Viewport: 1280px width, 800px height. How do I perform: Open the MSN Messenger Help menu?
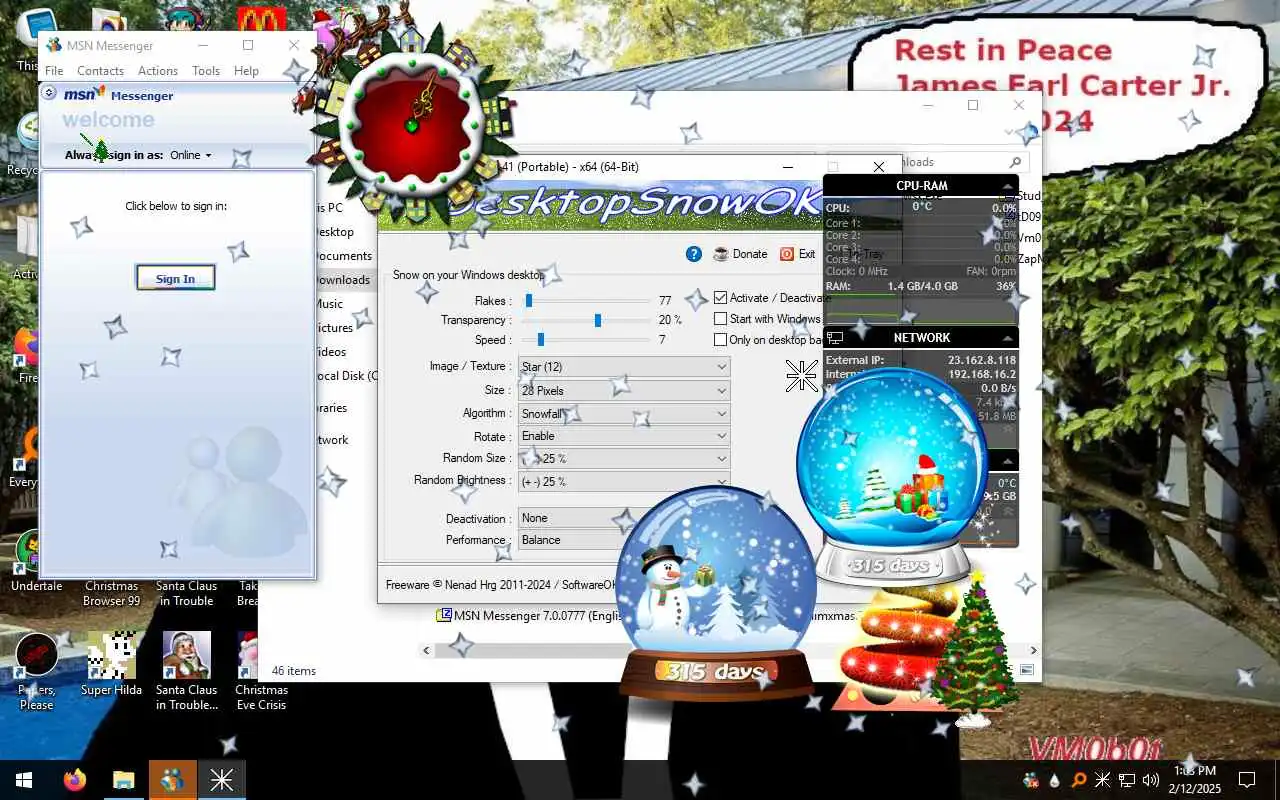point(246,71)
